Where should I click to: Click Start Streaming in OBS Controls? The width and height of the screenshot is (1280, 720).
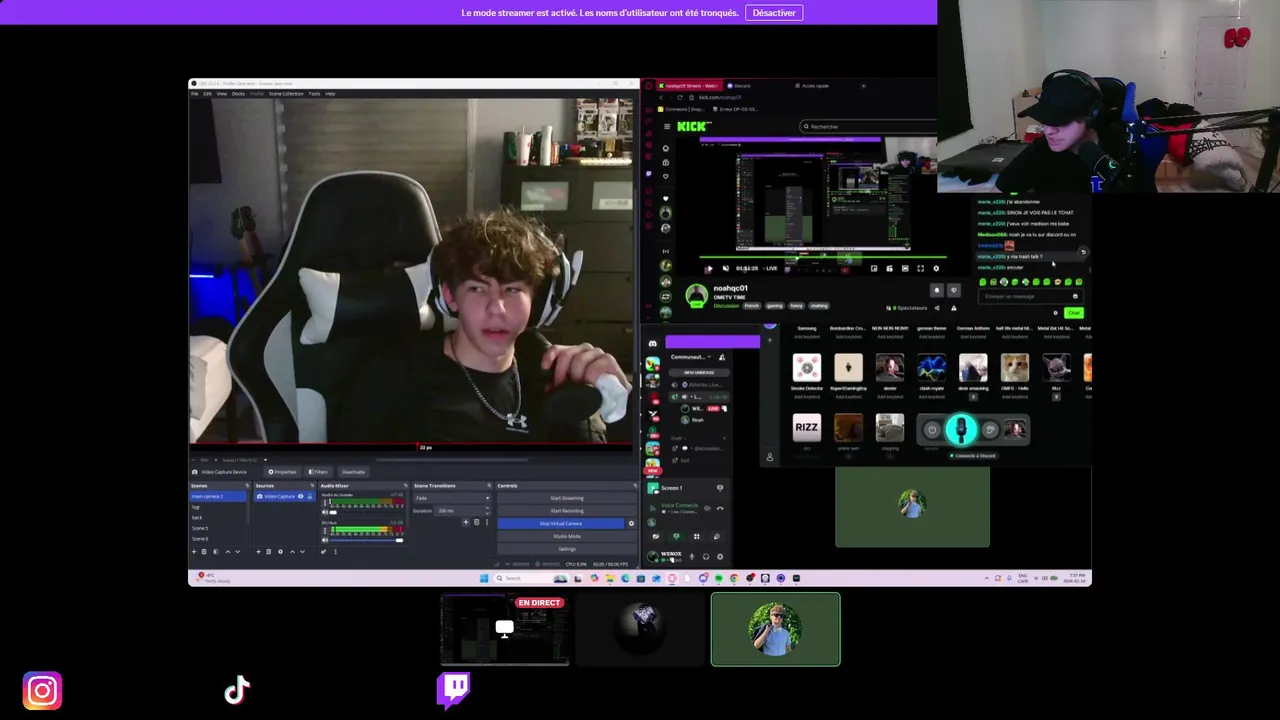click(567, 498)
